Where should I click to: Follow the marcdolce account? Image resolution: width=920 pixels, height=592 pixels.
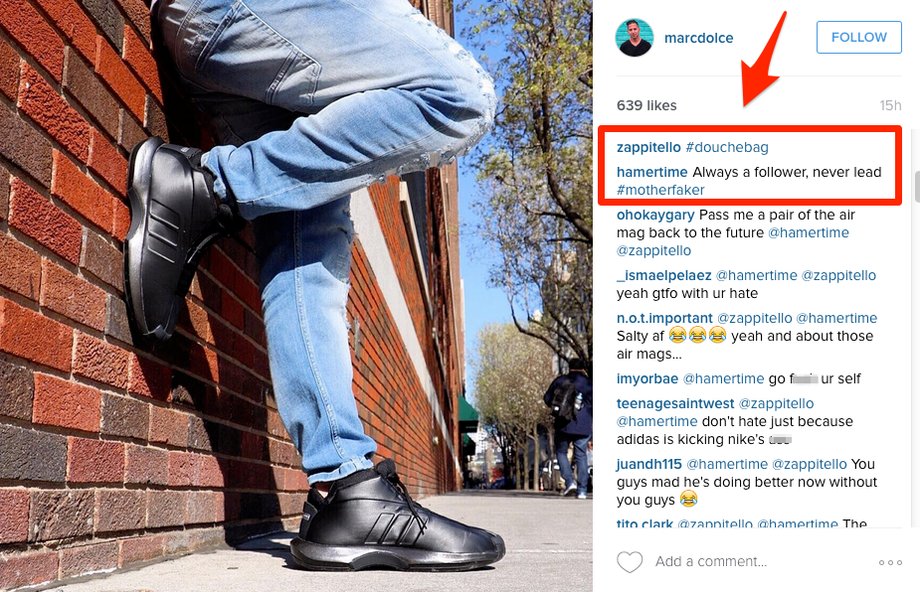859,38
